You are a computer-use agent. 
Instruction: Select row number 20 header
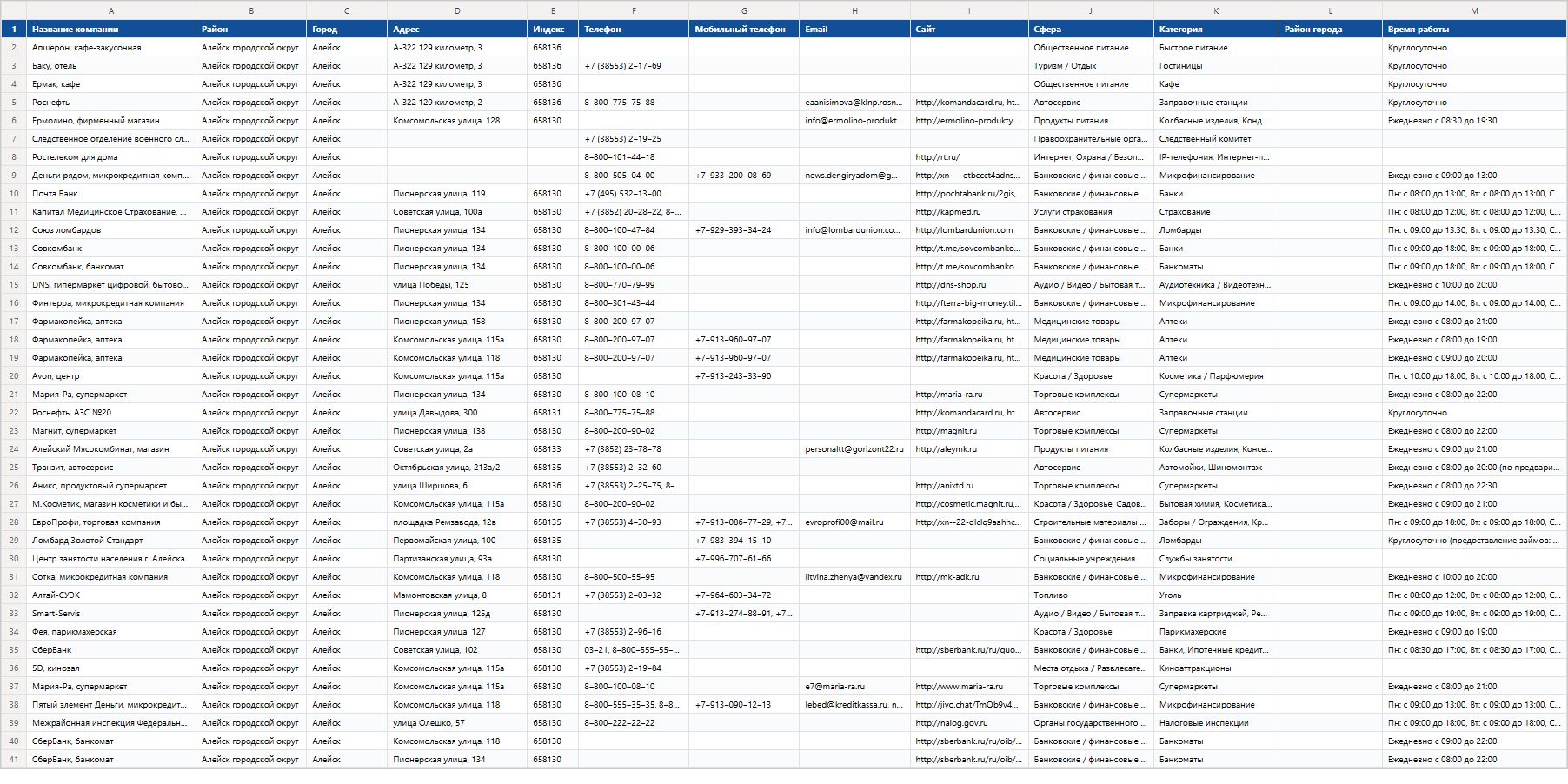click(14, 376)
